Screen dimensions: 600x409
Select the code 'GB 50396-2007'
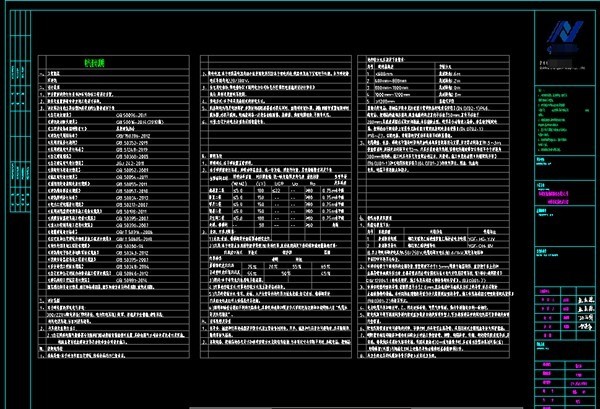[132, 225]
